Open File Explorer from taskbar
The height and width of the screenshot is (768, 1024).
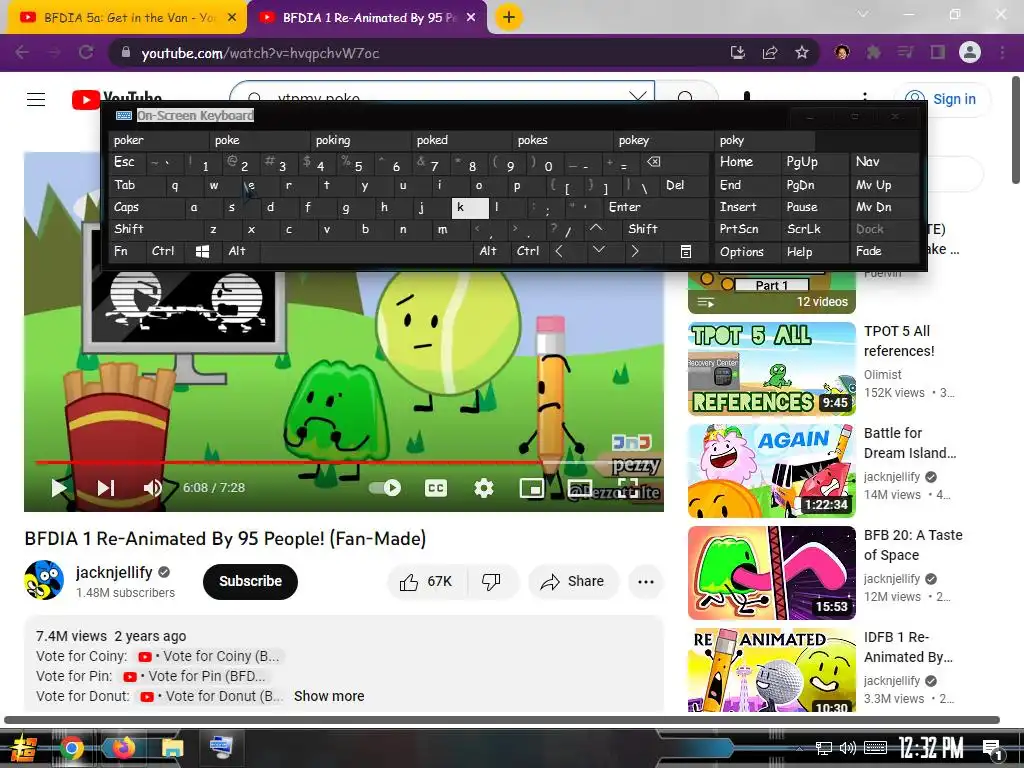pos(172,748)
